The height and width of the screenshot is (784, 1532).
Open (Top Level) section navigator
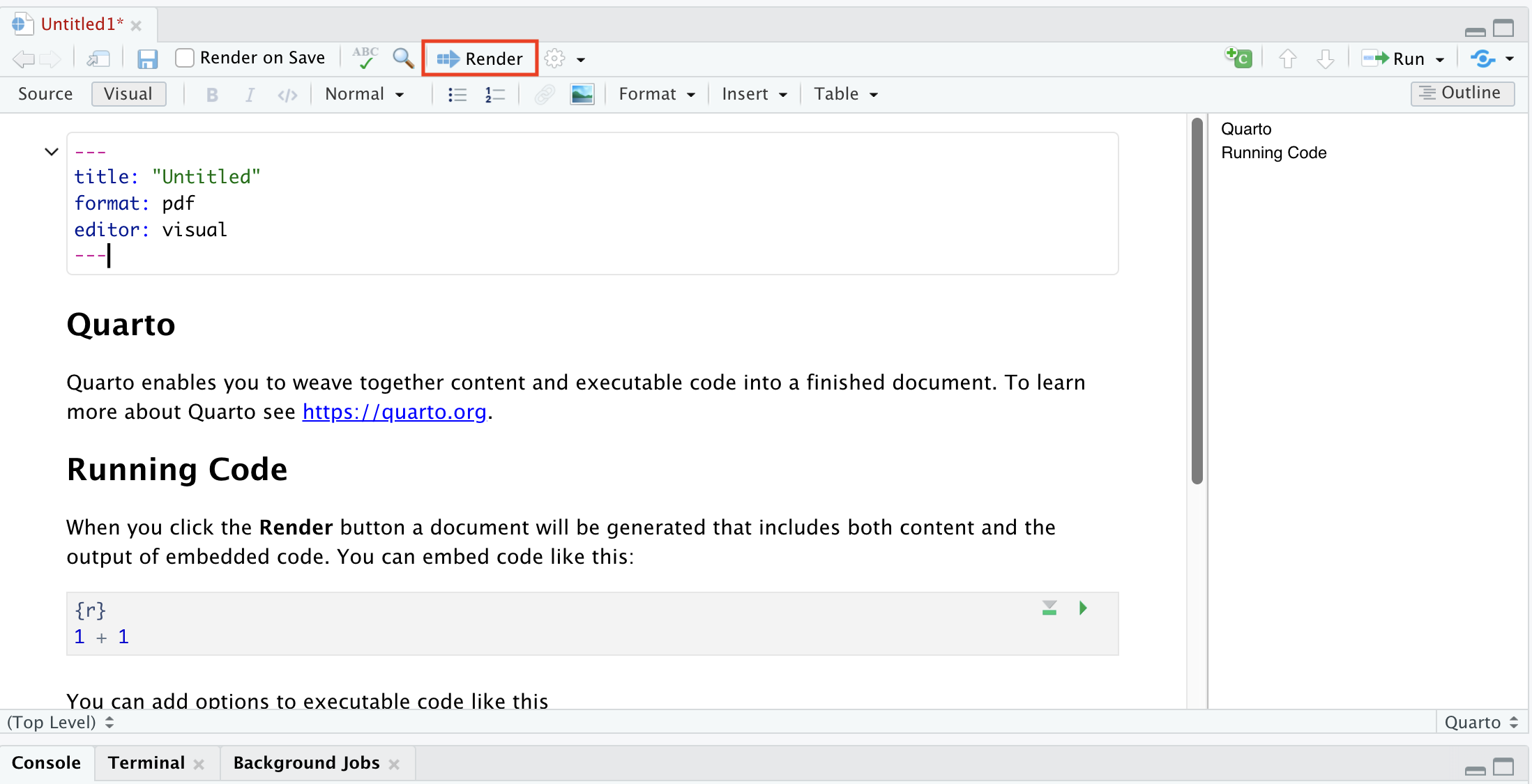click(61, 723)
